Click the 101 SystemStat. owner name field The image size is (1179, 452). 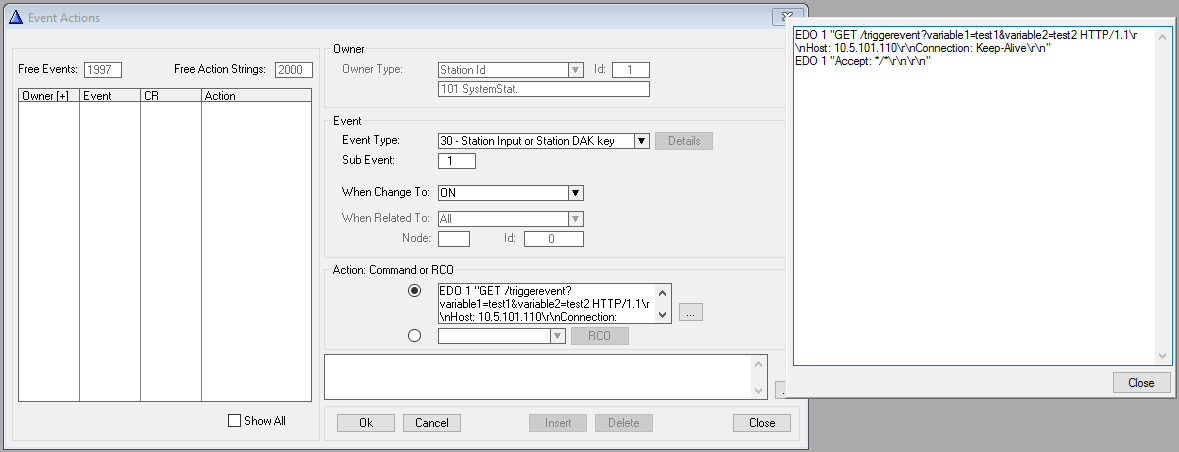[544, 89]
